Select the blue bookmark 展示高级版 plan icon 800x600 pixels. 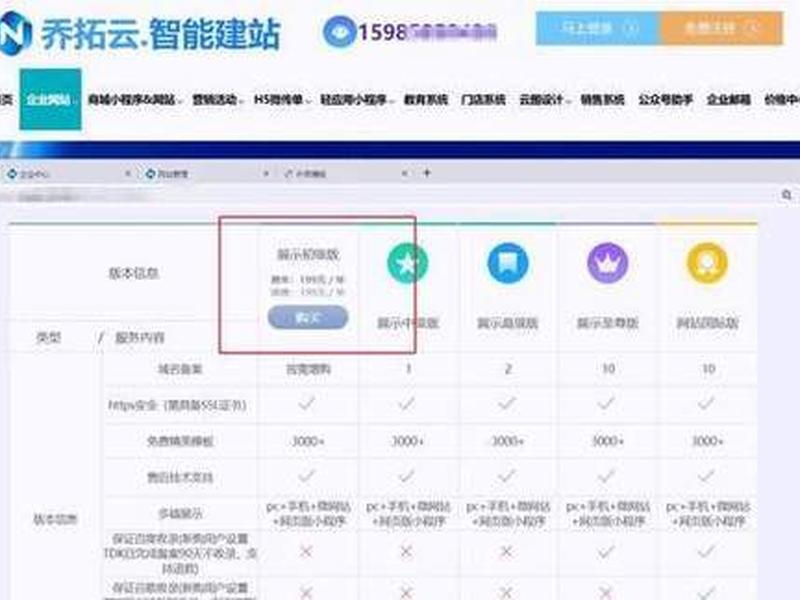pyautogui.click(x=508, y=263)
